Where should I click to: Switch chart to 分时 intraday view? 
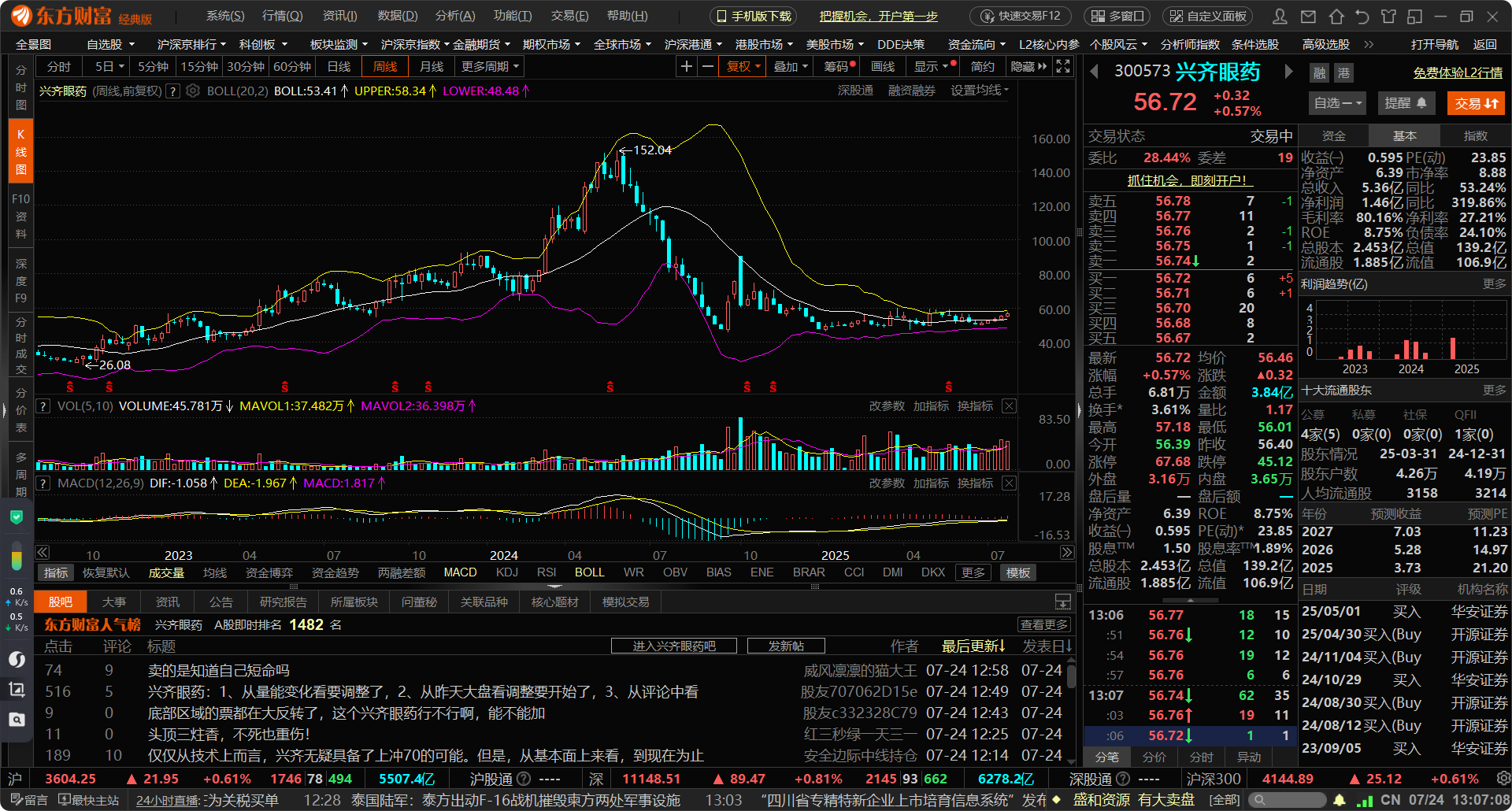coord(59,66)
